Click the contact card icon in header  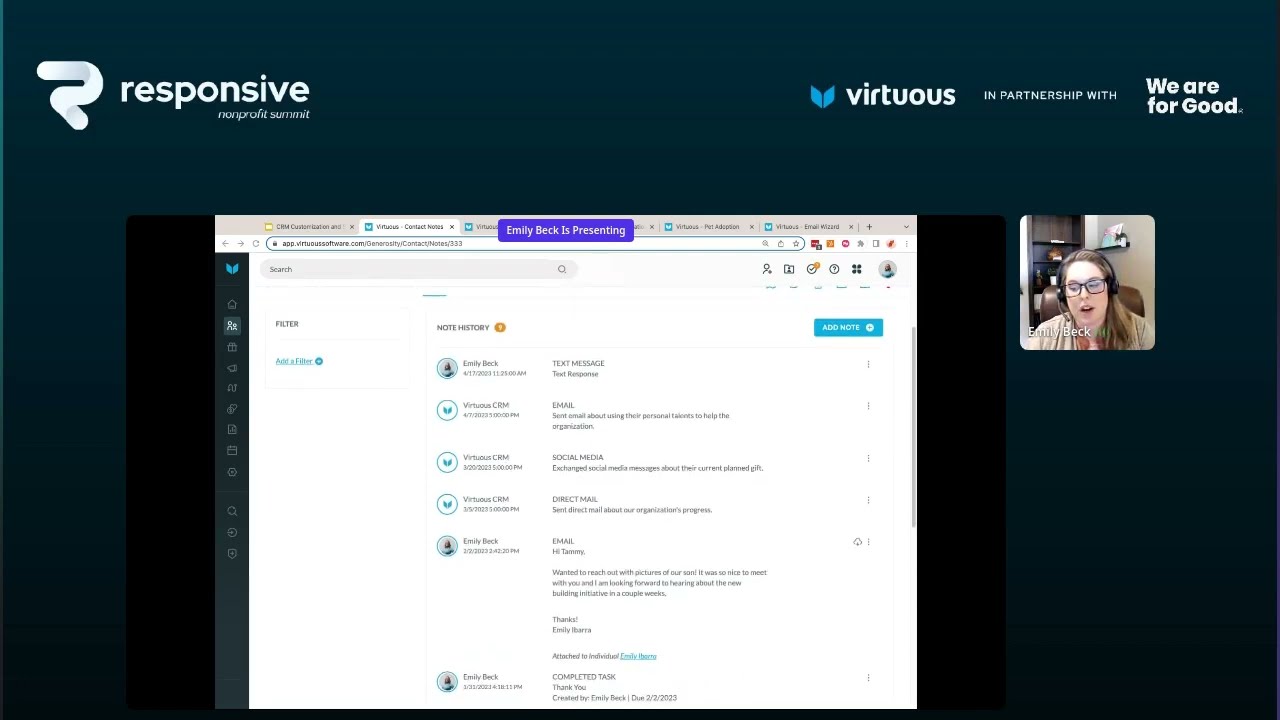tap(789, 269)
